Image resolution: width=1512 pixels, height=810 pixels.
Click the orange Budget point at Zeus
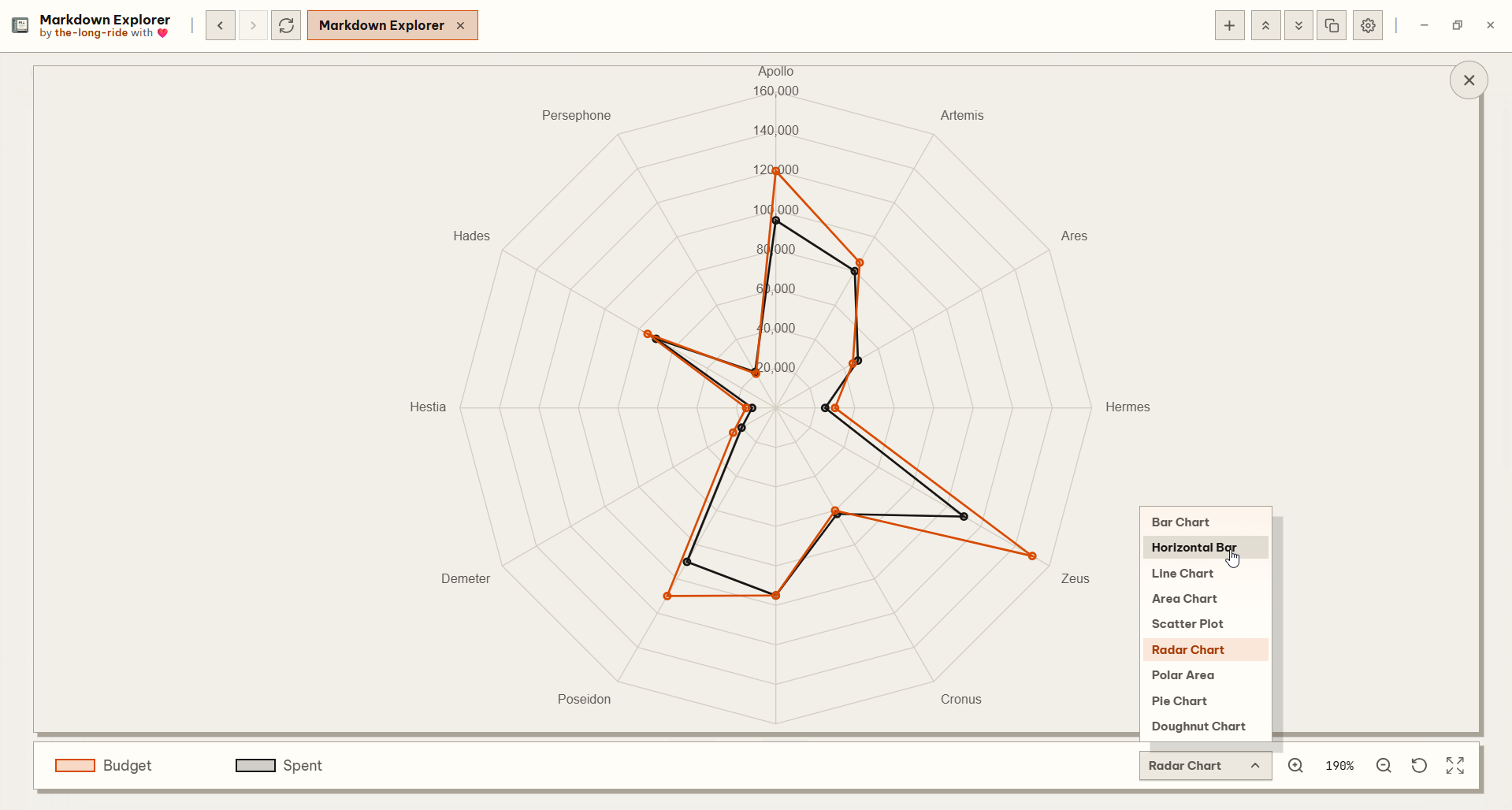click(x=1032, y=555)
